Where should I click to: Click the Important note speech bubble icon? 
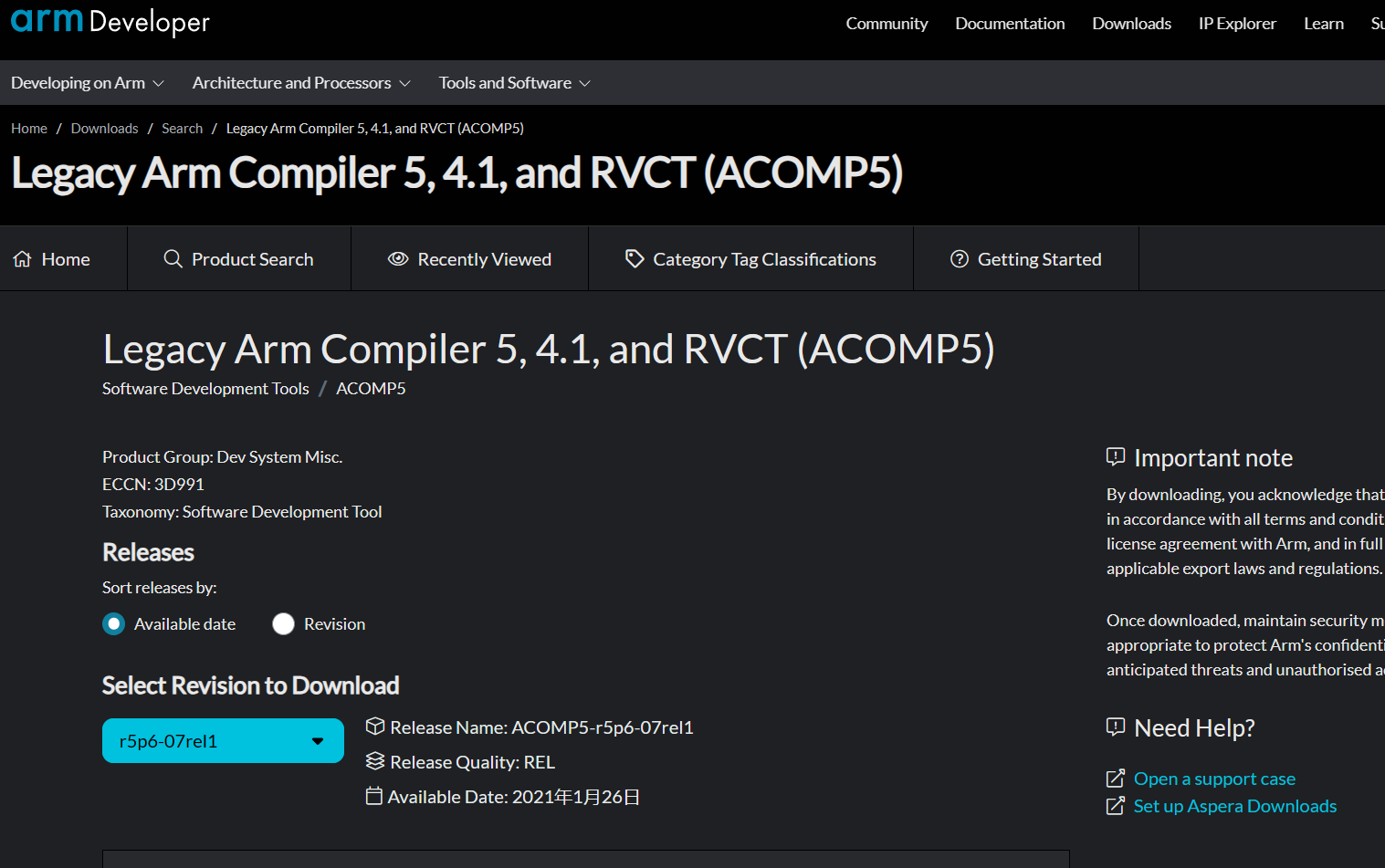point(1116,456)
